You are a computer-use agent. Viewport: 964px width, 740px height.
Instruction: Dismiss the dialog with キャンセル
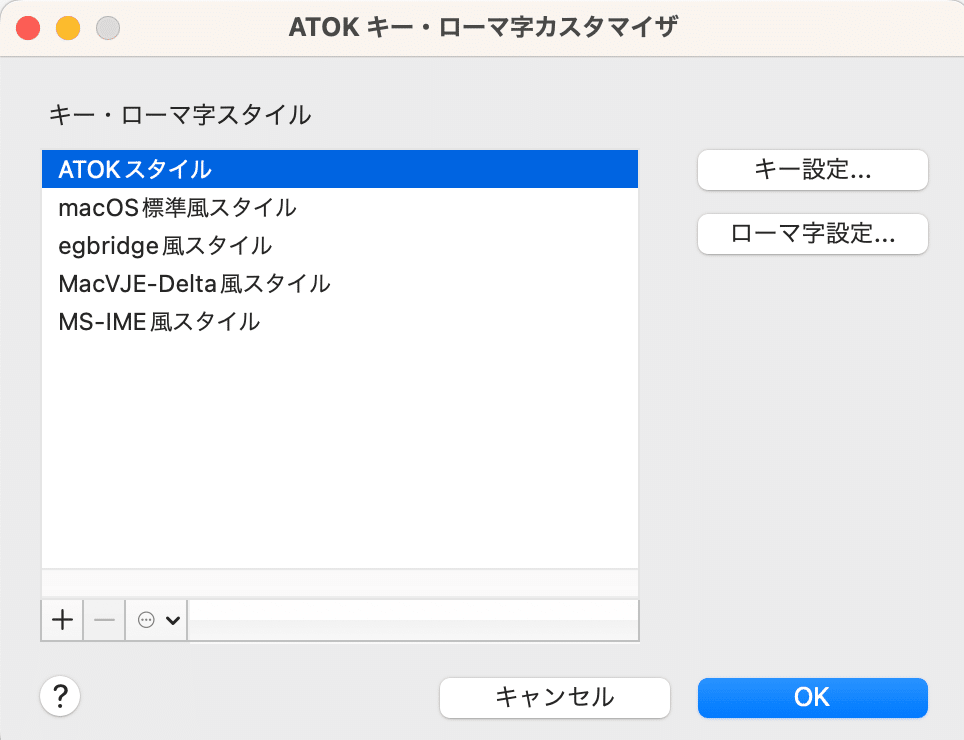pos(554,697)
